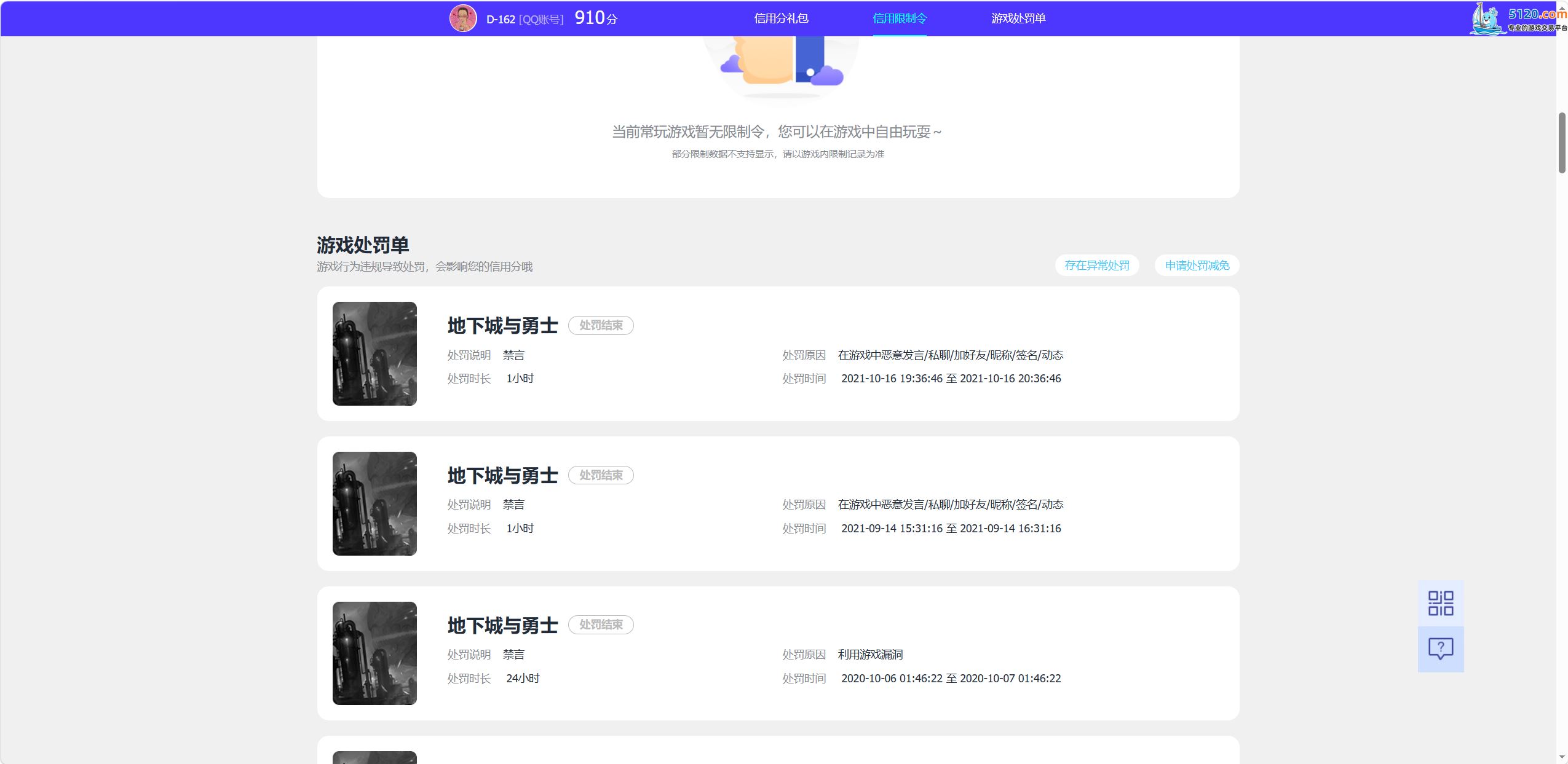Open the QR code side widget
The width and height of the screenshot is (1568, 764).
(1441, 603)
